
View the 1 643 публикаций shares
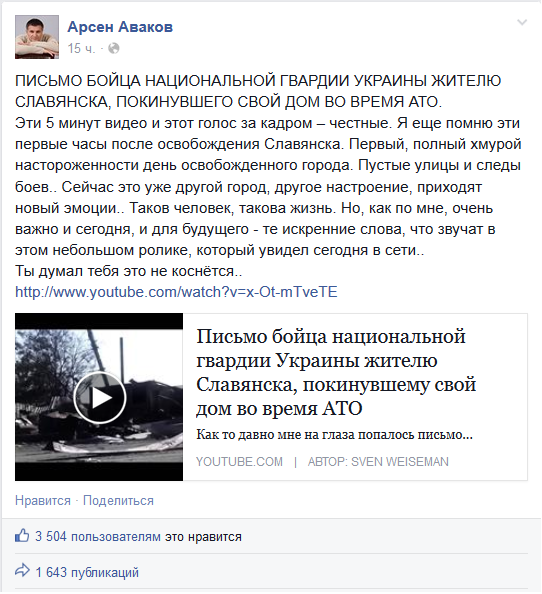(x=87, y=572)
